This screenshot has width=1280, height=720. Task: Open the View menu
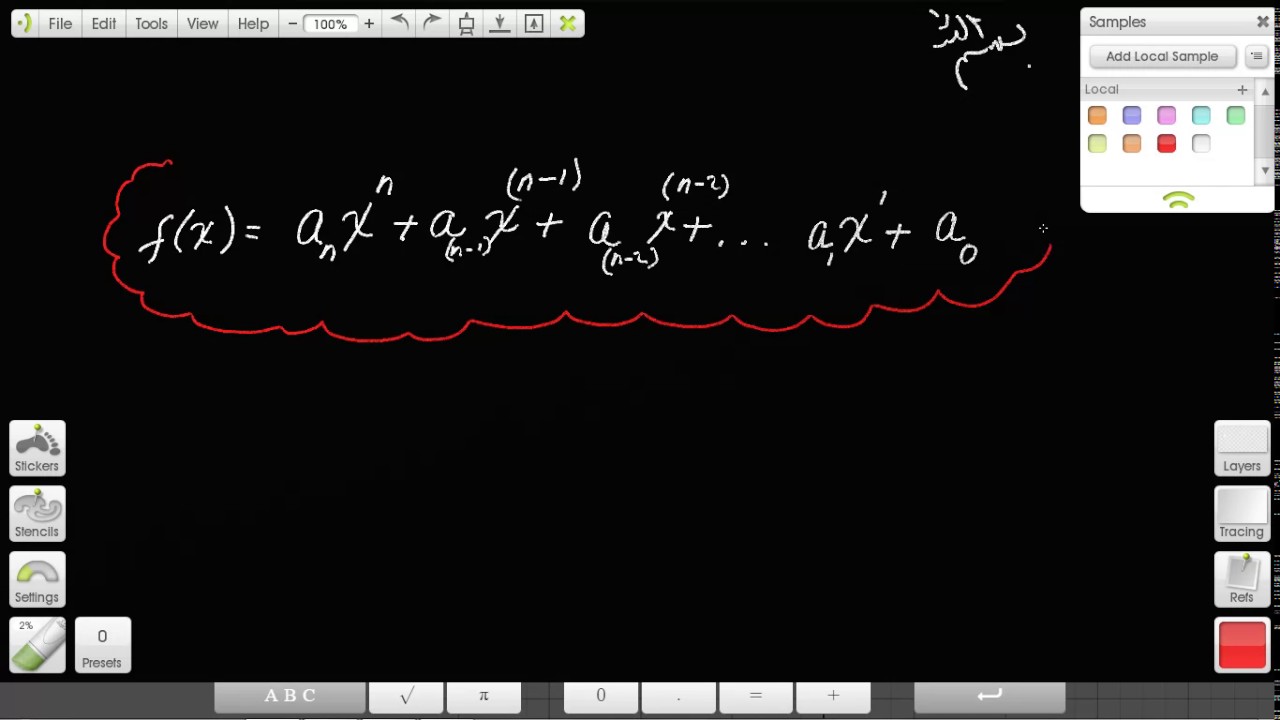pyautogui.click(x=202, y=23)
